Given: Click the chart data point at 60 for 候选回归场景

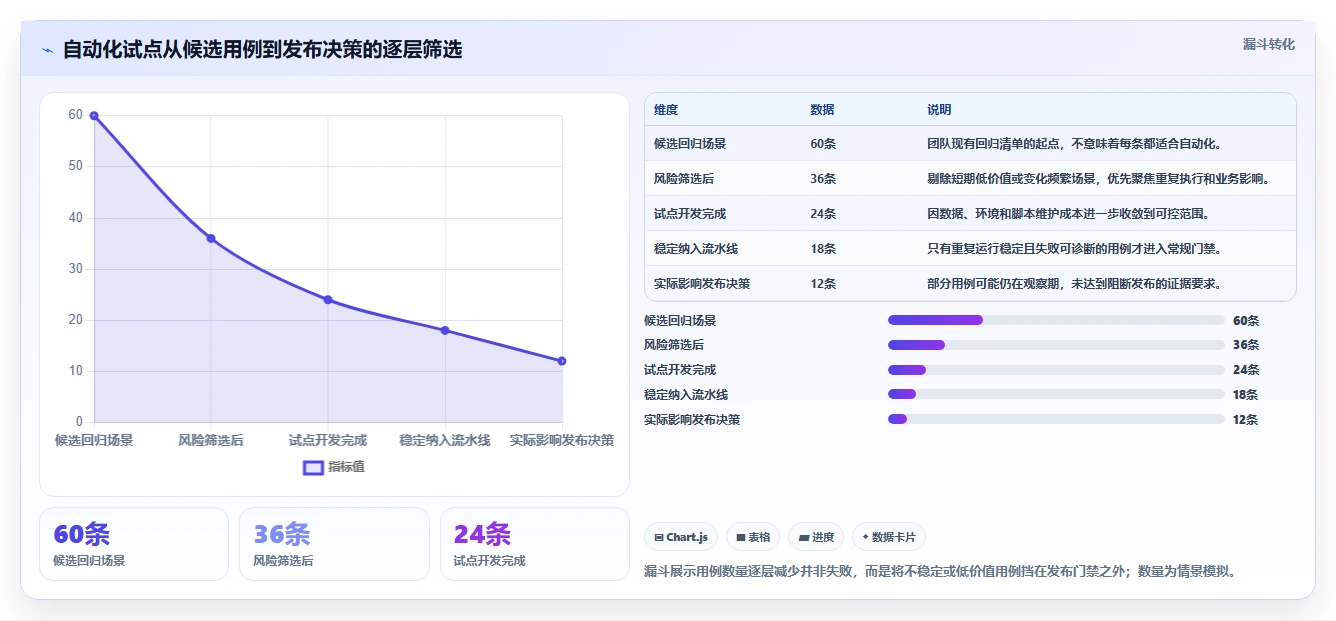Looking at the screenshot, I should click(94, 116).
